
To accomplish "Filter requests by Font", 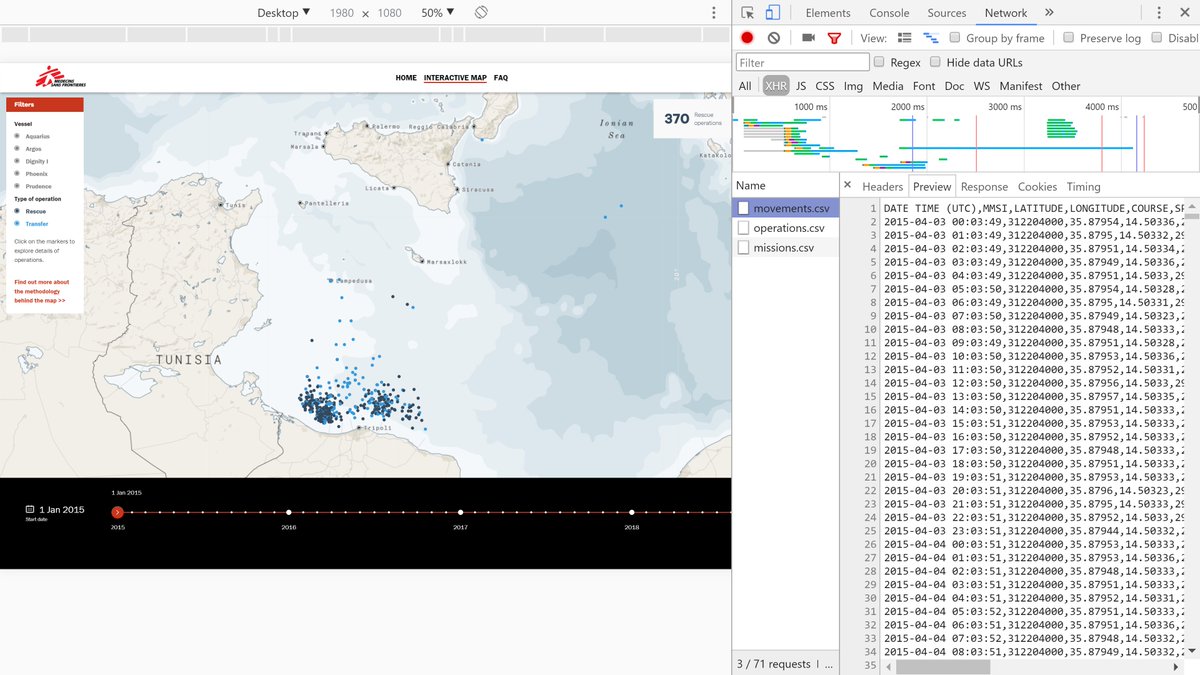I will (x=924, y=86).
